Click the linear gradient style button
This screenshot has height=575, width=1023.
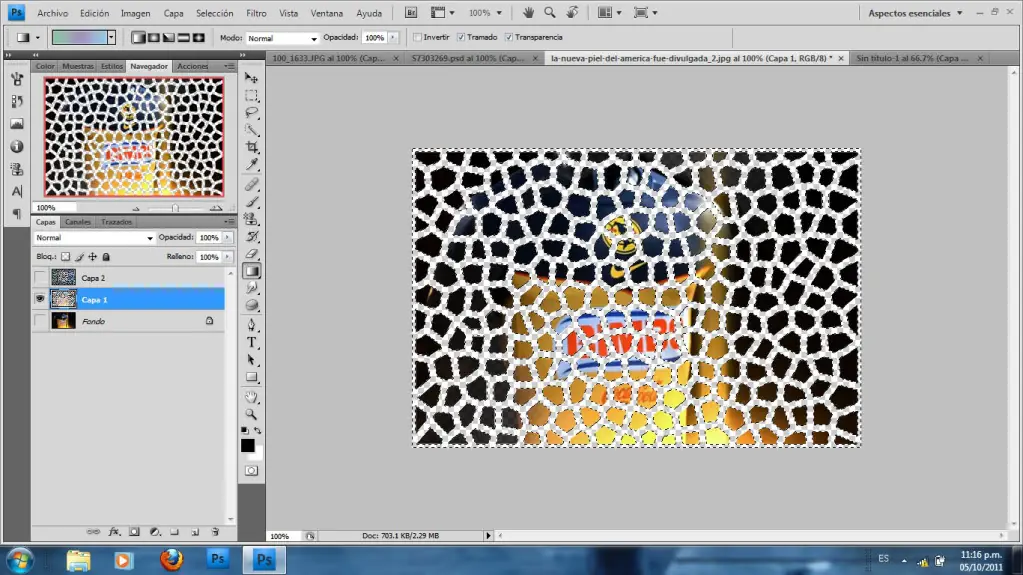(138, 38)
